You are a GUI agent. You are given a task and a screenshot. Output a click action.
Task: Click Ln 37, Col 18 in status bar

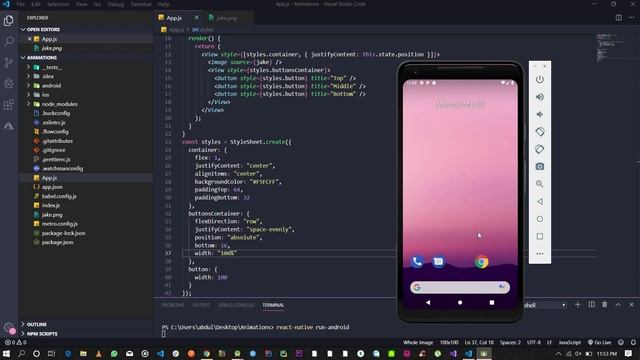pos(479,342)
